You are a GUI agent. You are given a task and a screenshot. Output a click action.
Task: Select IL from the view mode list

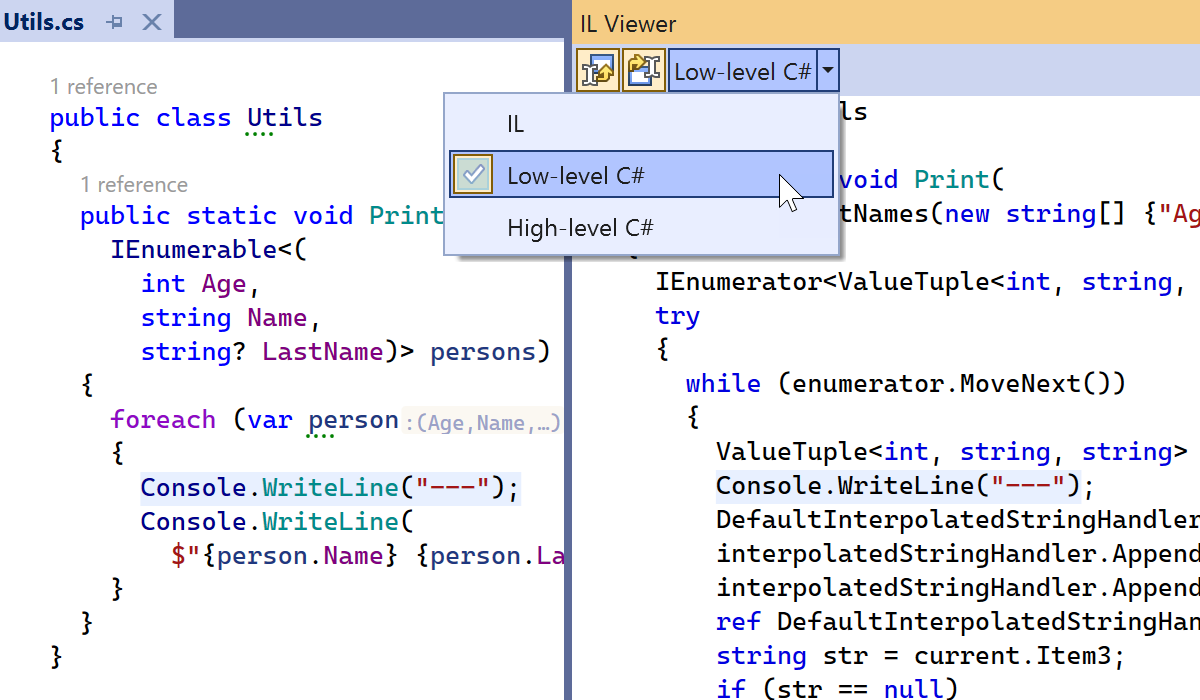click(x=515, y=124)
